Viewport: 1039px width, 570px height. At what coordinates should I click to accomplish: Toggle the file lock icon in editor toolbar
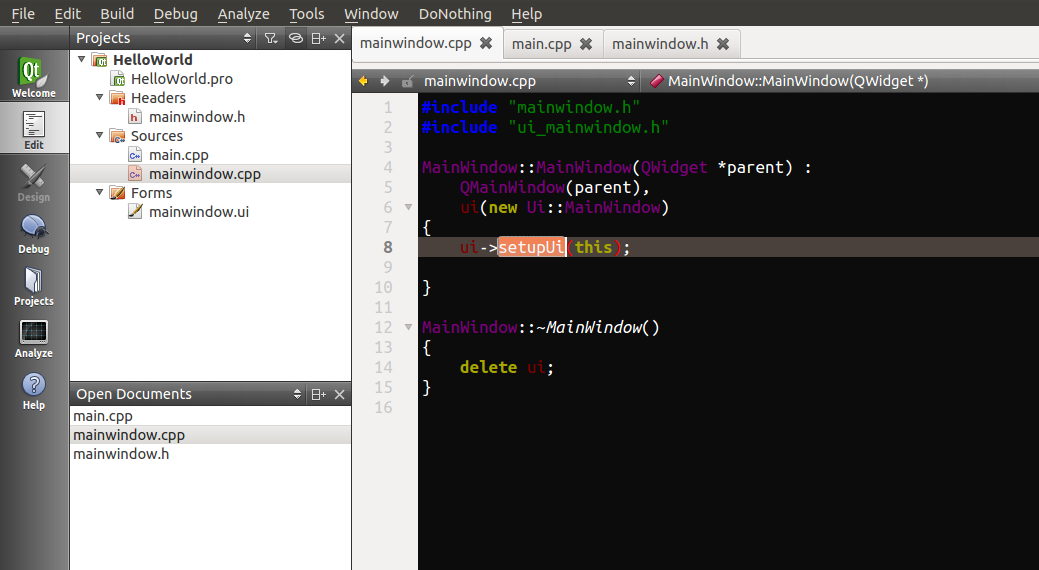pos(407,81)
